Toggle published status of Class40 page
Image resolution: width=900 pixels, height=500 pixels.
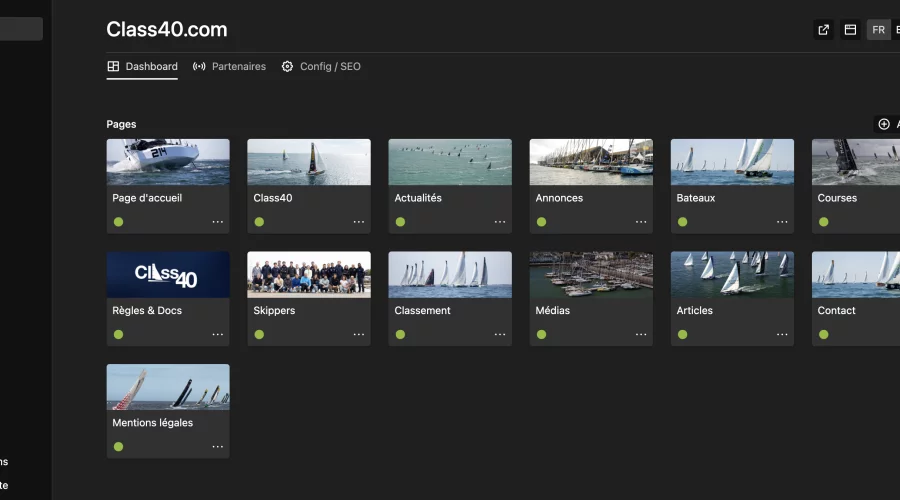259,222
